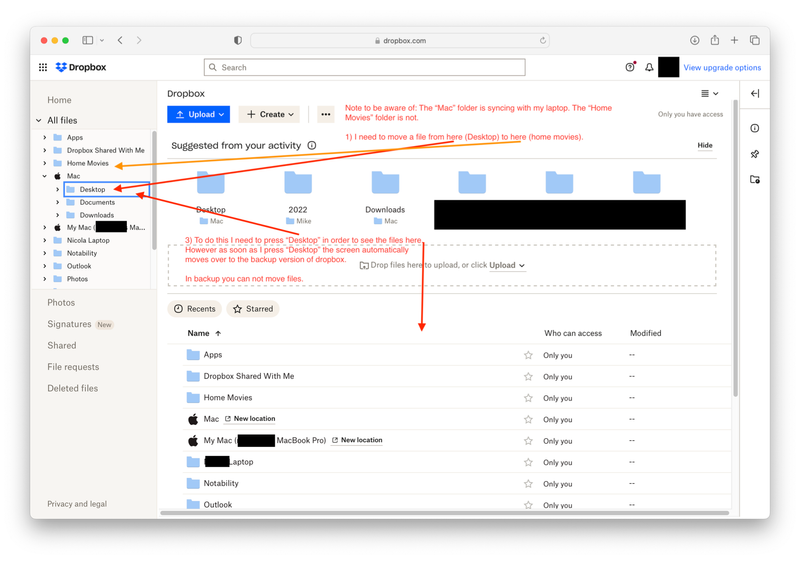Viewport: 800px width, 565px height.
Task: Open the Apps folder in file list
Action: pyautogui.click(x=213, y=355)
